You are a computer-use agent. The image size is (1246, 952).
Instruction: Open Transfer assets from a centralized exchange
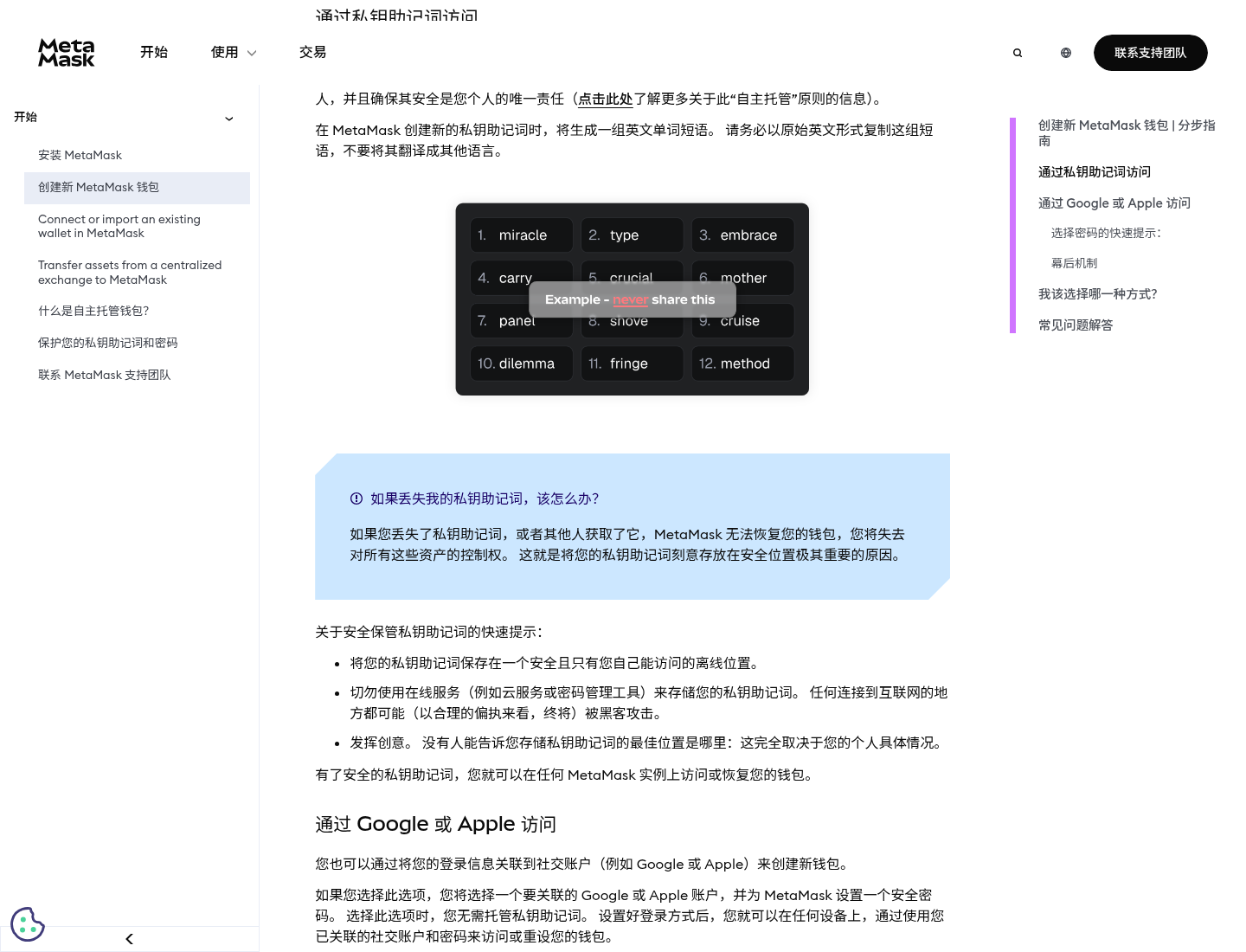coord(130,273)
